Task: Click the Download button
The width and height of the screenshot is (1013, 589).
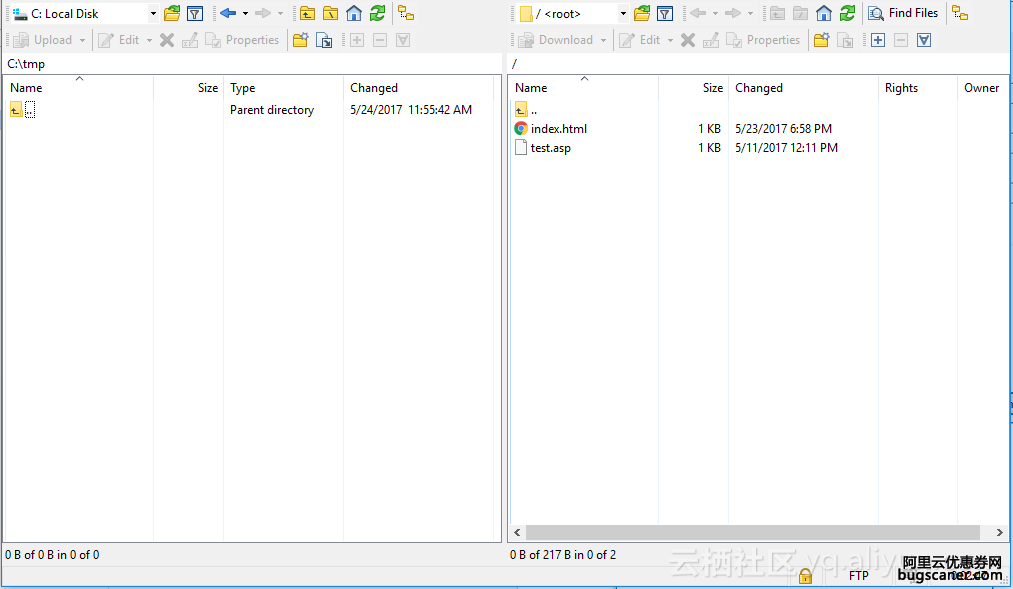Action: click(556, 40)
